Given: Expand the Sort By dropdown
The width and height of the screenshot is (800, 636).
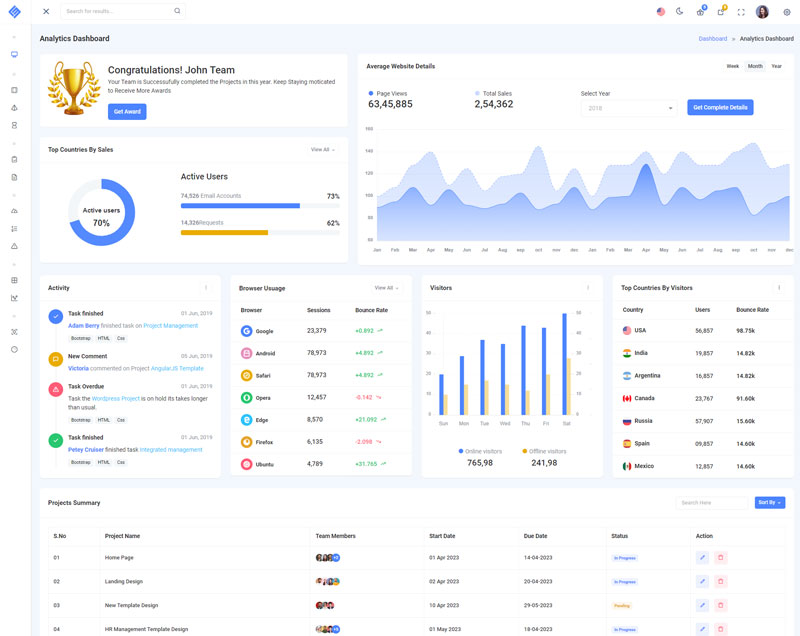Looking at the screenshot, I should tap(769, 502).
